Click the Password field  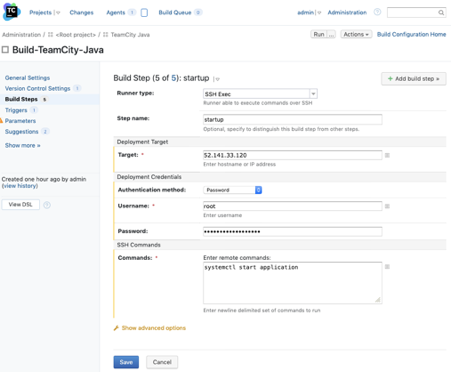coord(293,232)
